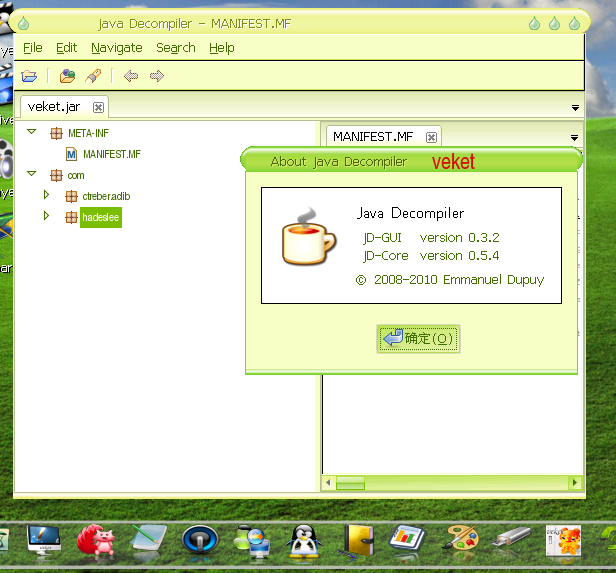Click the 'JD-GUI version 0.3.2' text
Viewport: 616px width, 573px height.
[x=431, y=238]
